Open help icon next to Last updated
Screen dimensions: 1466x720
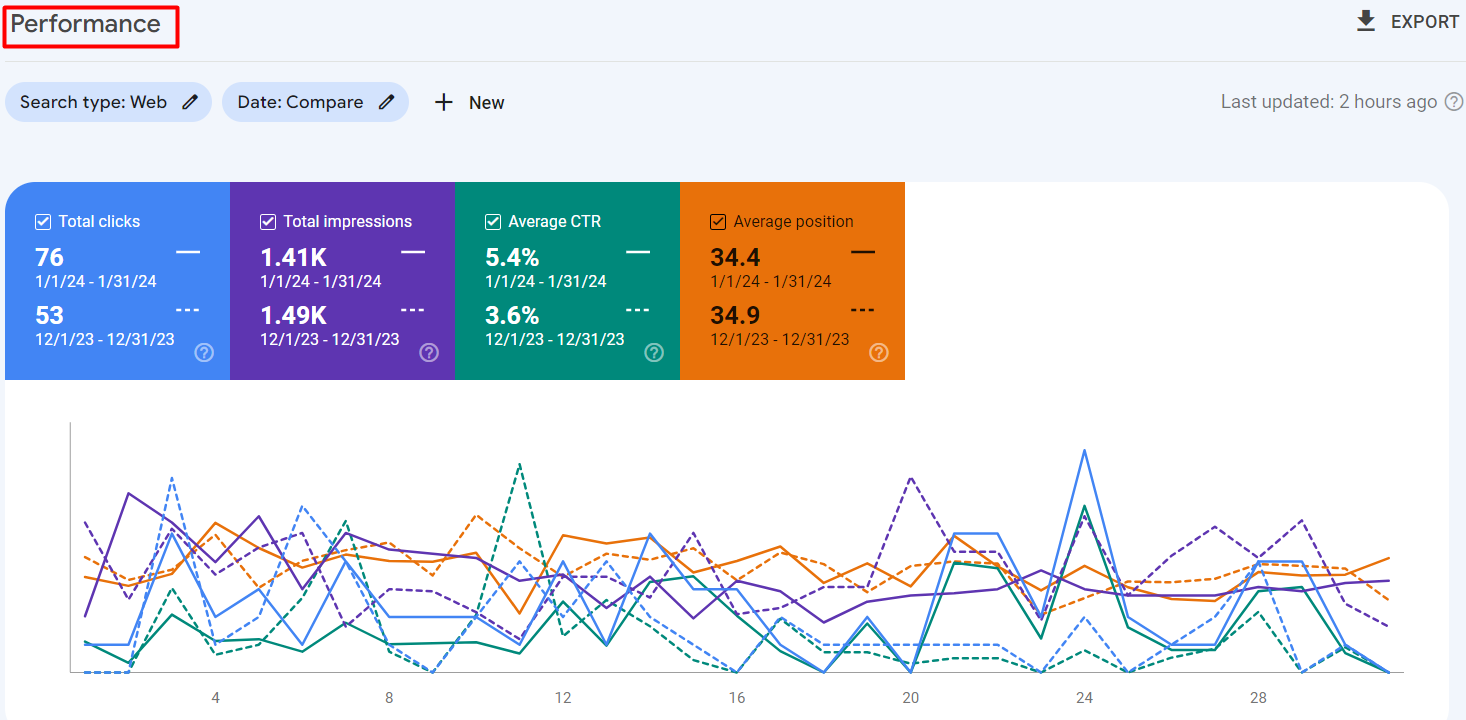tap(1454, 102)
